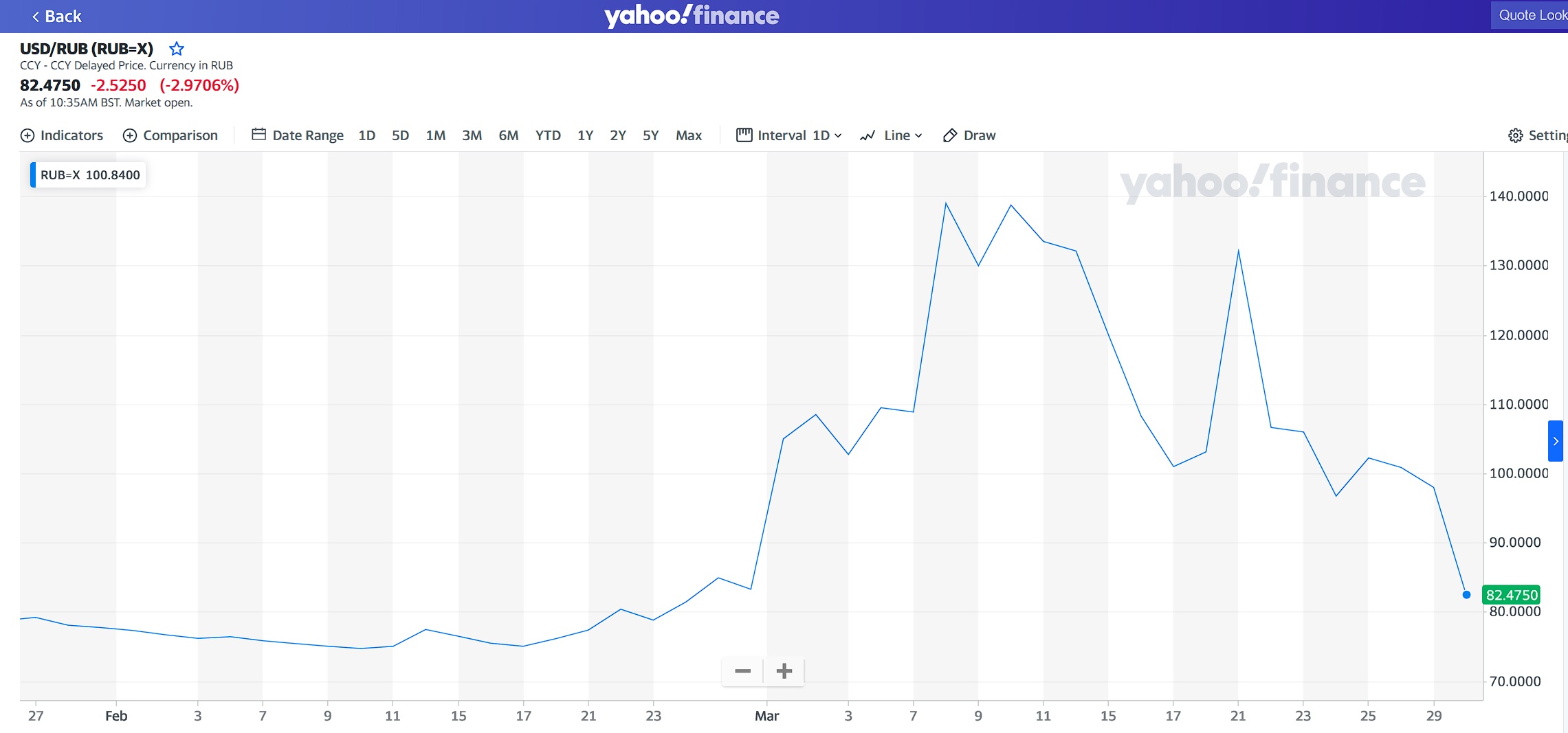This screenshot has height=733, width=1568.
Task: Open the Indicators plus icon
Action: click(x=27, y=135)
